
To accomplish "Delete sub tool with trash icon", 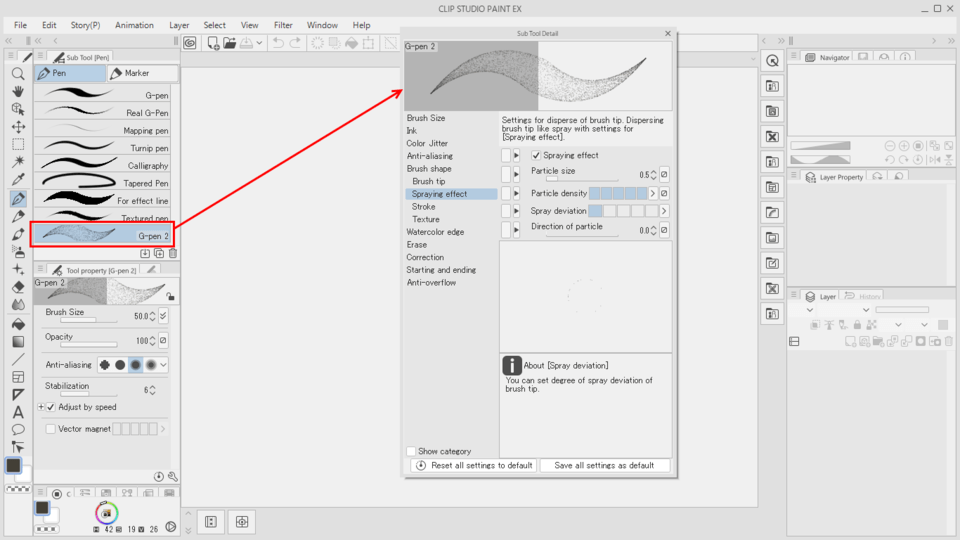I will point(173,253).
